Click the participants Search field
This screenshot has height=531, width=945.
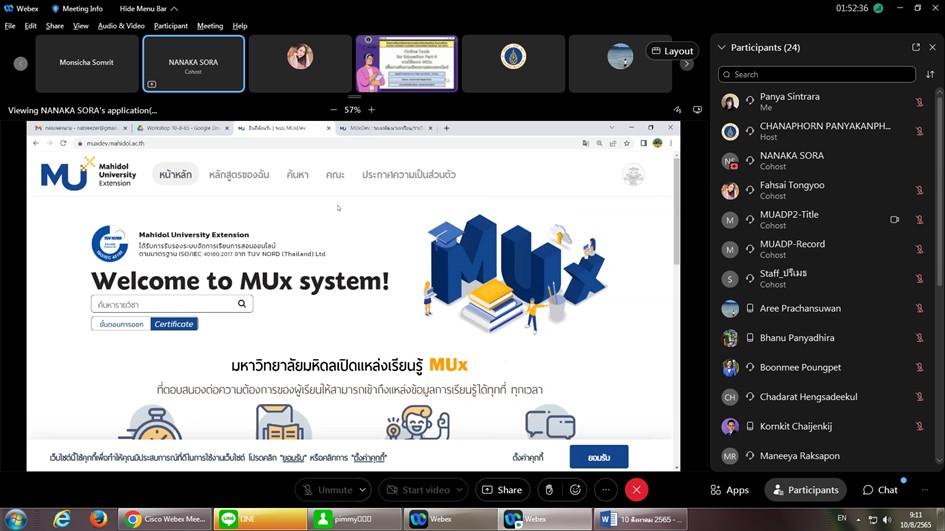point(817,74)
